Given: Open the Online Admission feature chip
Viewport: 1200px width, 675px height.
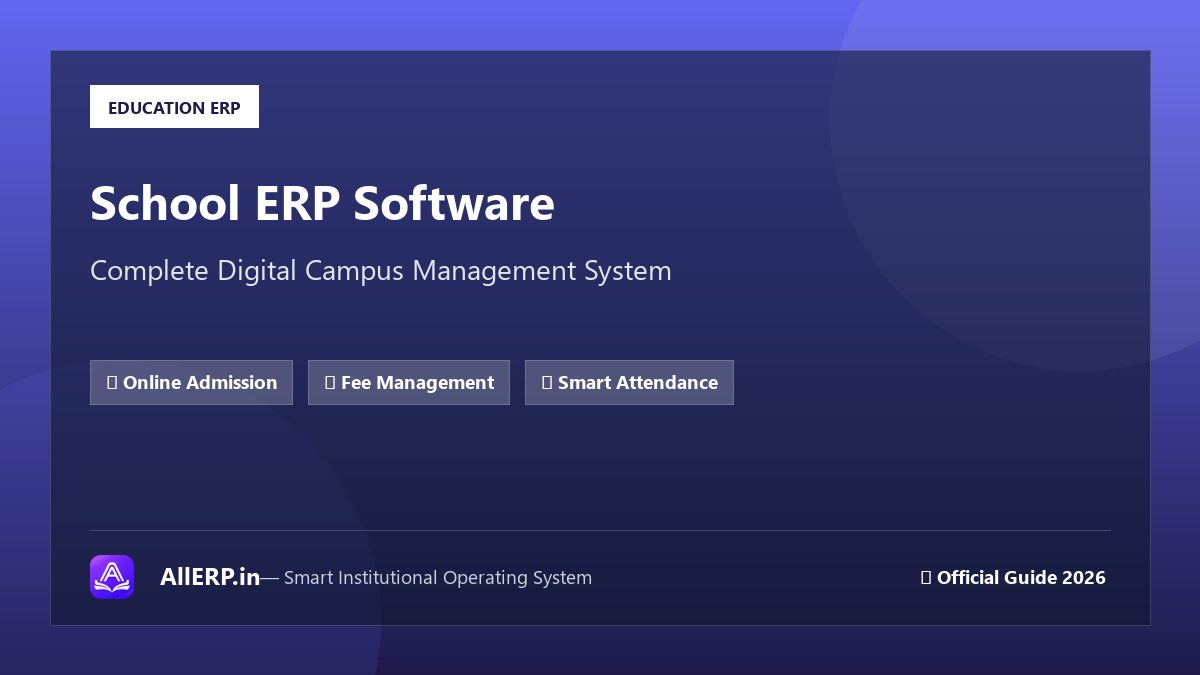Looking at the screenshot, I should [x=191, y=382].
